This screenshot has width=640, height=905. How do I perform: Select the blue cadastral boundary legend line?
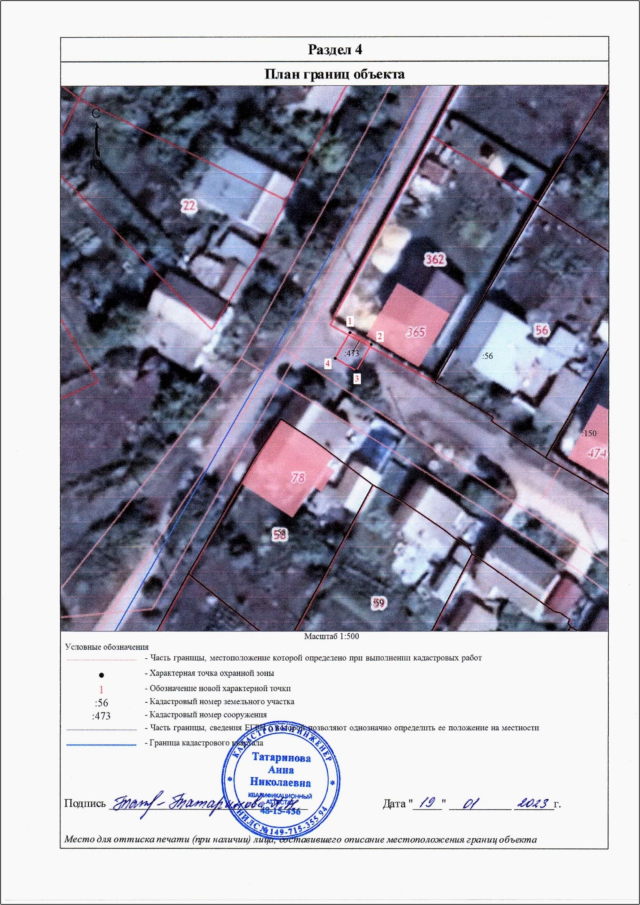point(100,744)
